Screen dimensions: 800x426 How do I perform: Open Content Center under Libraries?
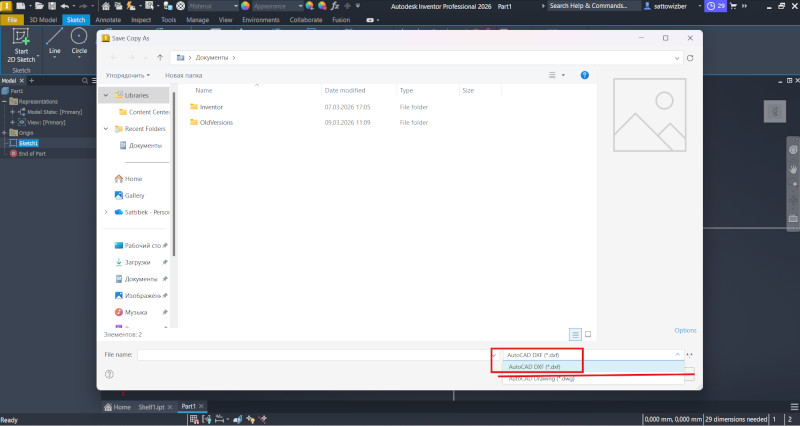pos(149,112)
